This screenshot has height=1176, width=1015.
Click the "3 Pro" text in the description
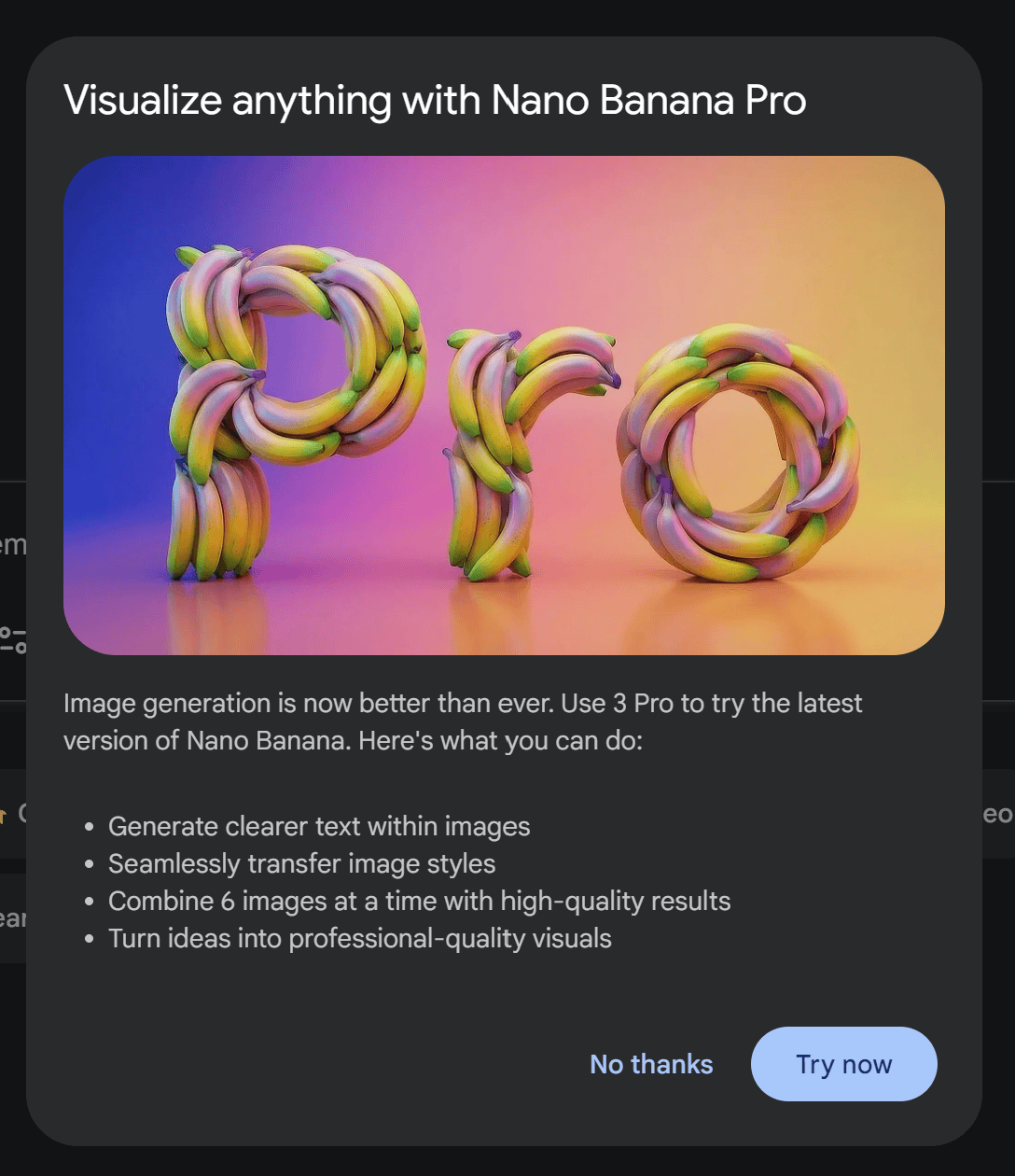tap(644, 703)
